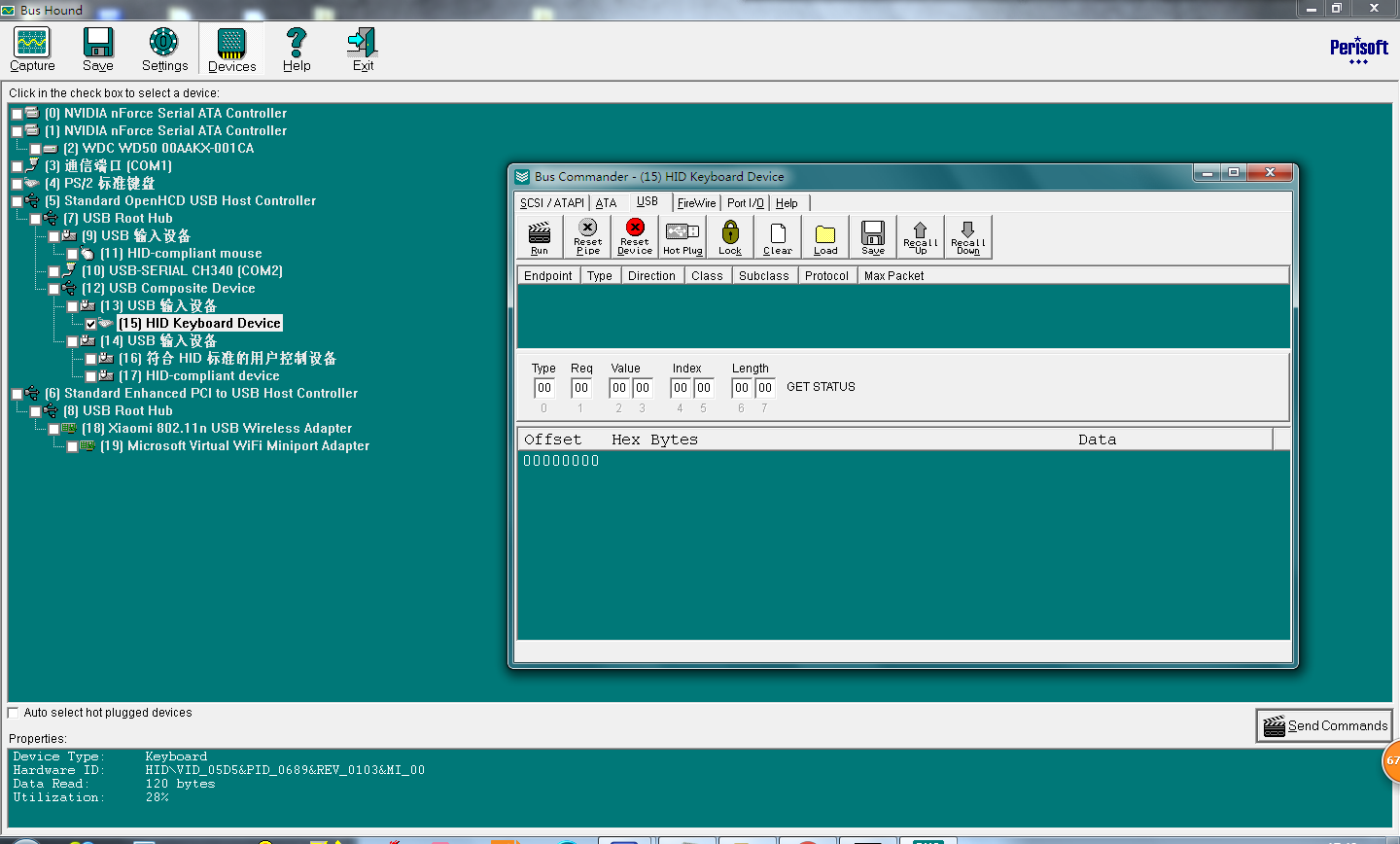
Task: Select (7) USB Root Hub tree item
Action: click(118, 219)
